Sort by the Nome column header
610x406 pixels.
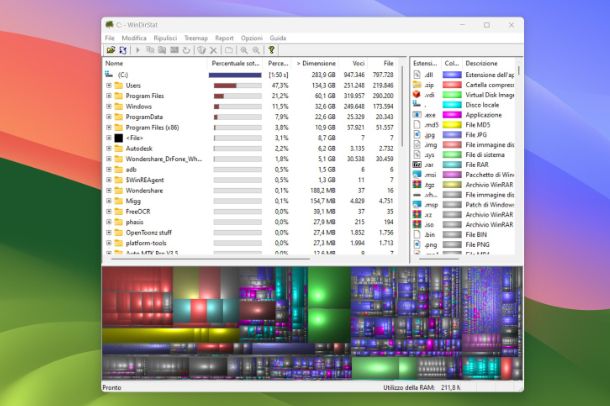coord(155,63)
